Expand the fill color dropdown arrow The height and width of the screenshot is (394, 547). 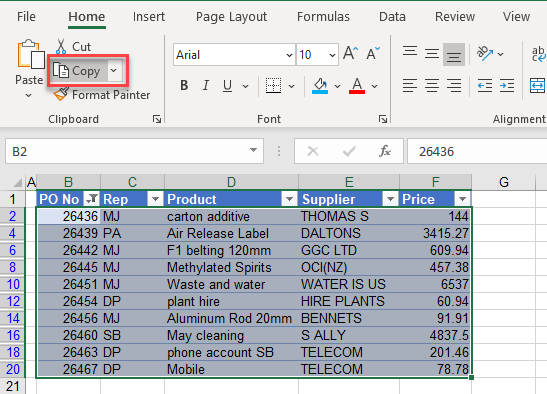[x=337, y=86]
